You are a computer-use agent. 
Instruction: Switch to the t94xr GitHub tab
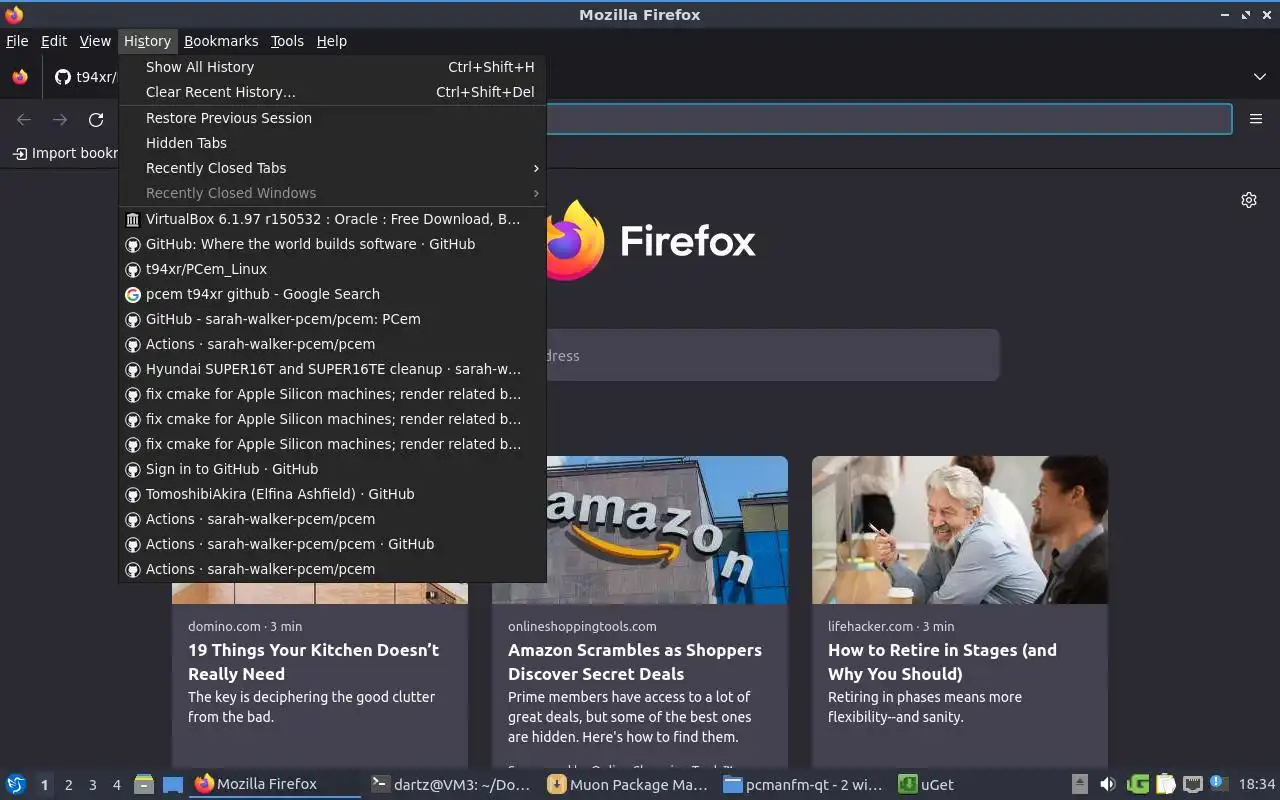pyautogui.click(x=85, y=77)
